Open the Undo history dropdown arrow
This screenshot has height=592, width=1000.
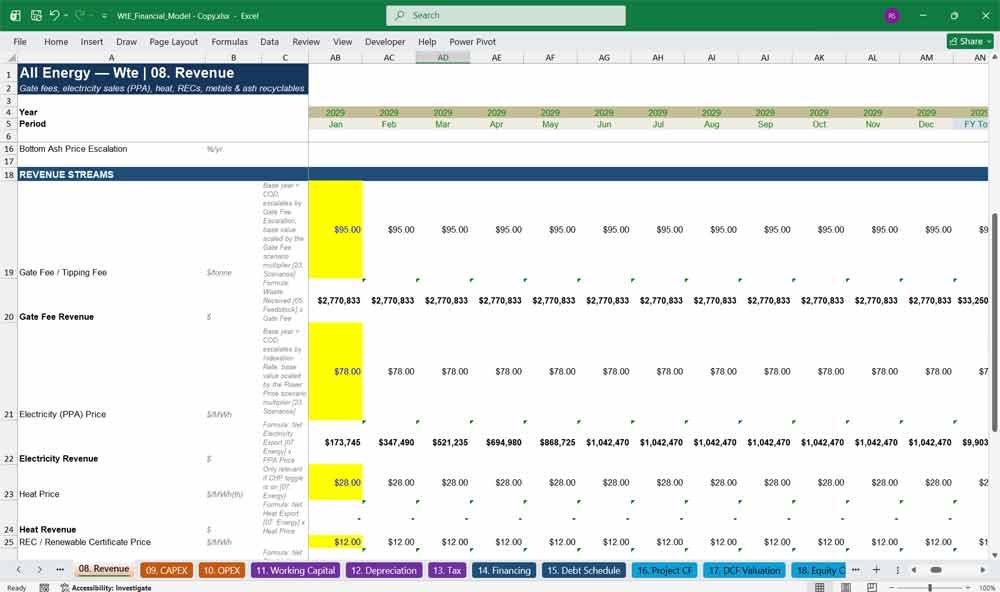pyautogui.click(x=66, y=15)
